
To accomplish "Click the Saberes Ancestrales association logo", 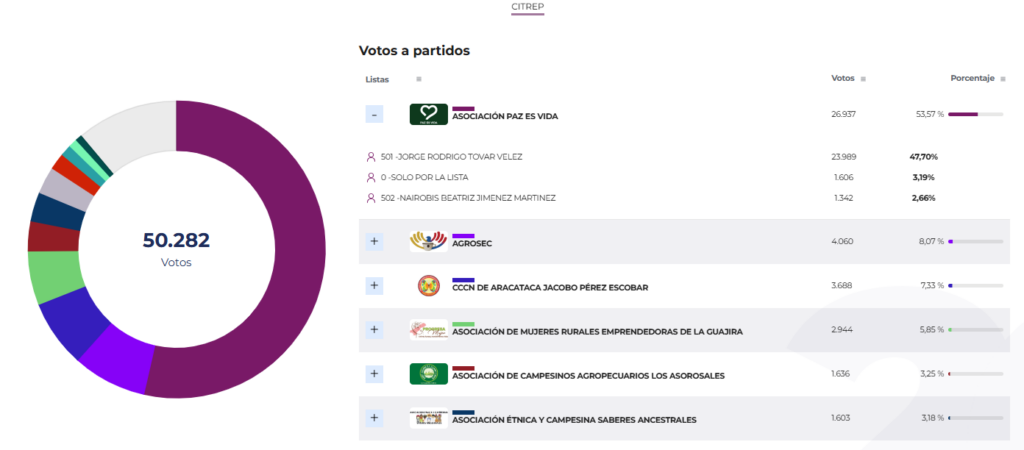I will (x=428, y=418).
